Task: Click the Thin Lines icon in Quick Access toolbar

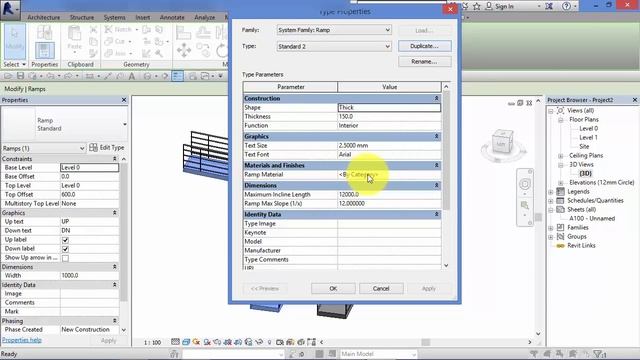Action: pos(178,76)
